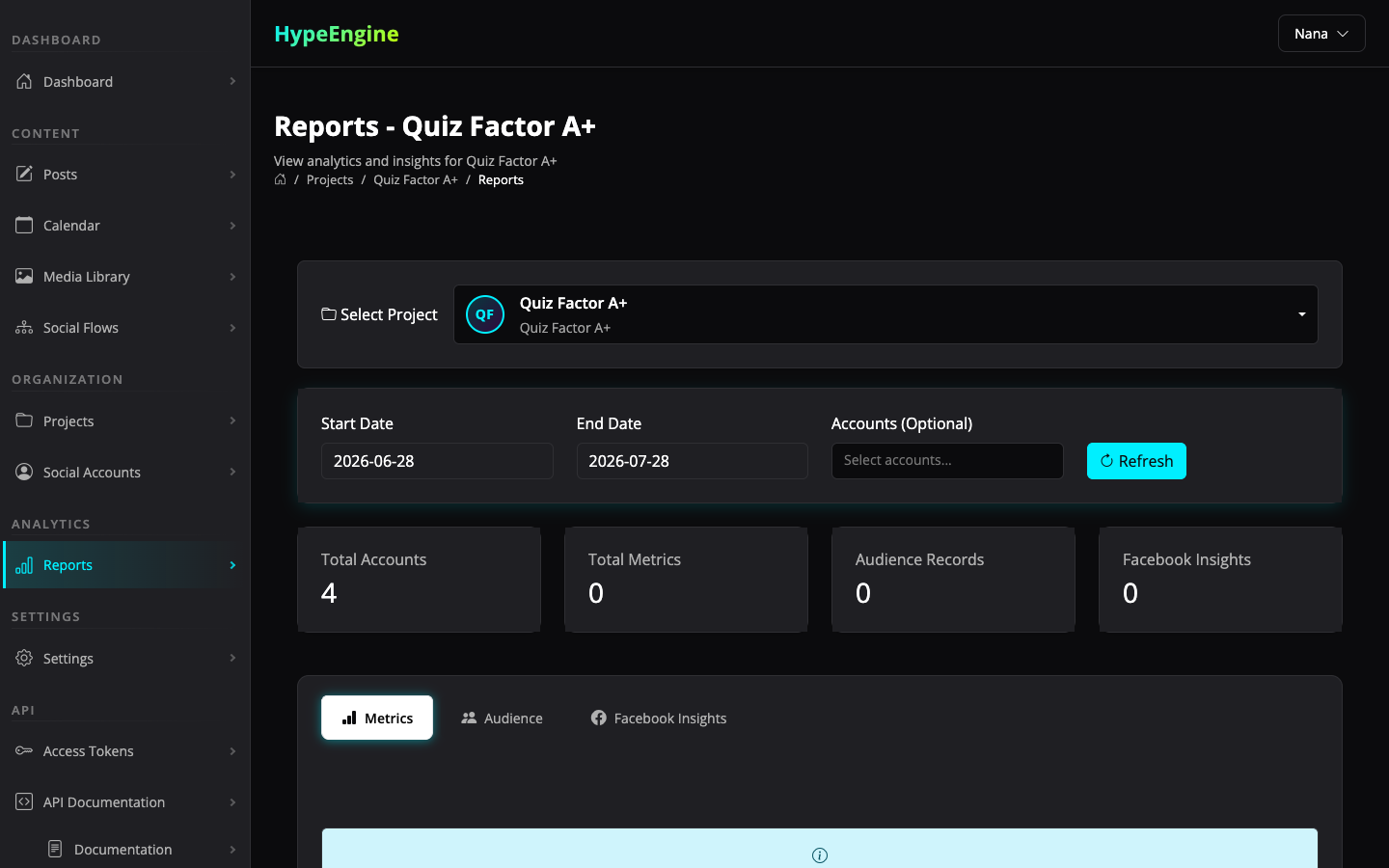Click the Calendar icon in sidebar
This screenshot has height=868, width=1389.
(x=24, y=225)
